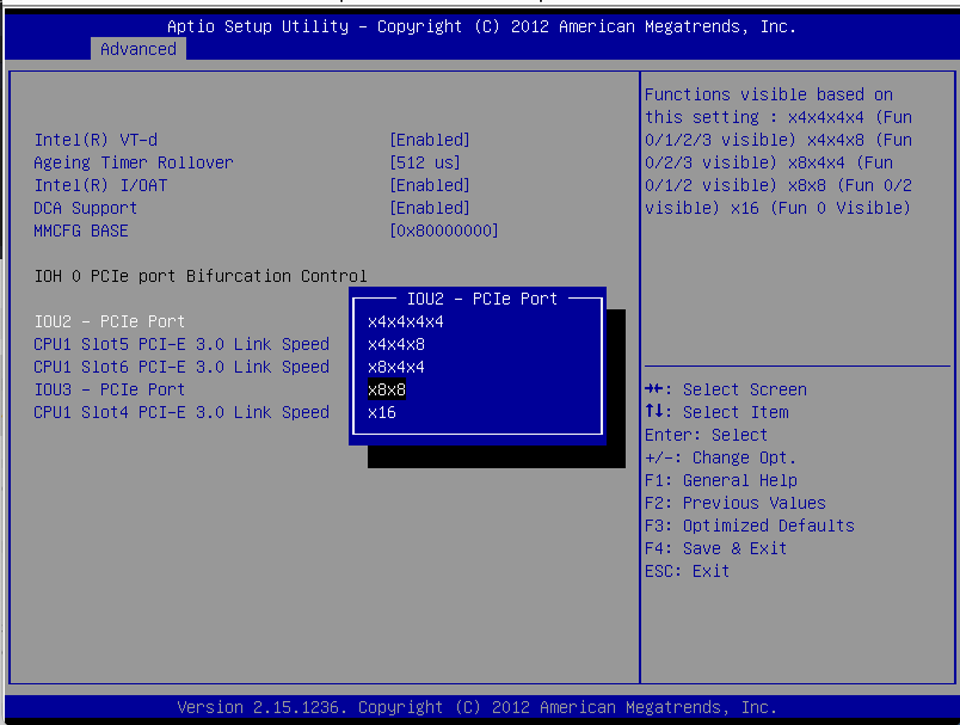Click the Intel(R) VT-d setting label
The height and width of the screenshot is (725, 960).
coord(96,140)
